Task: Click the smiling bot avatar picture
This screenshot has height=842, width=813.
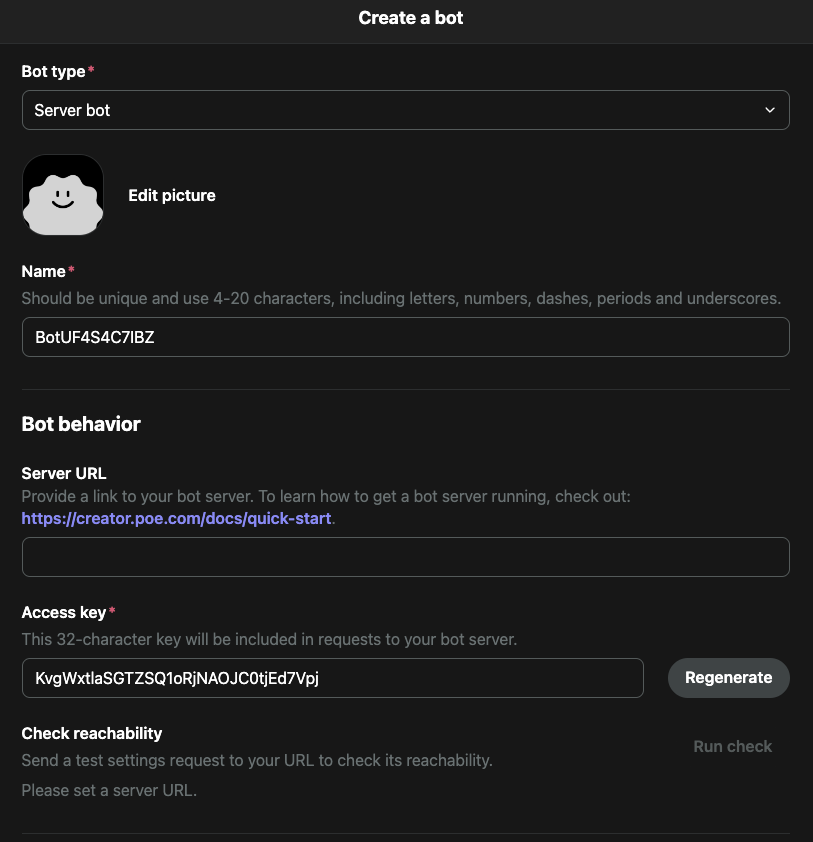Action: [63, 195]
